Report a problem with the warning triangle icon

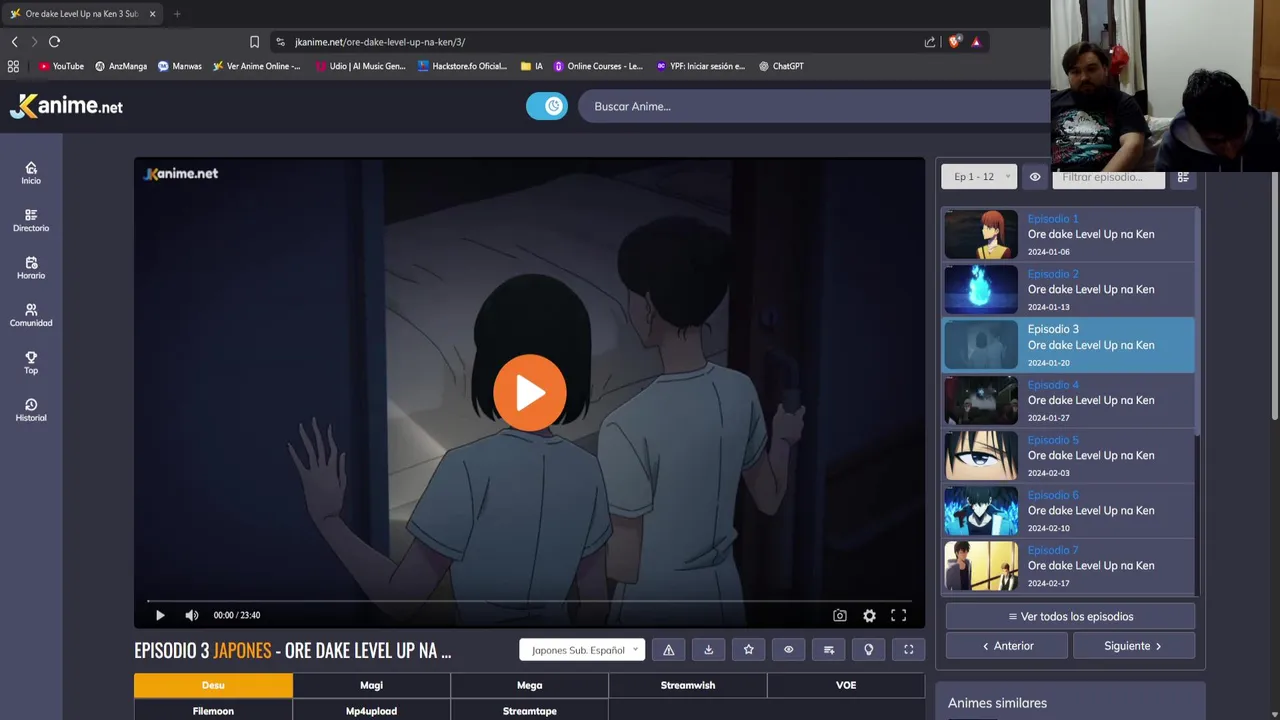pos(669,650)
